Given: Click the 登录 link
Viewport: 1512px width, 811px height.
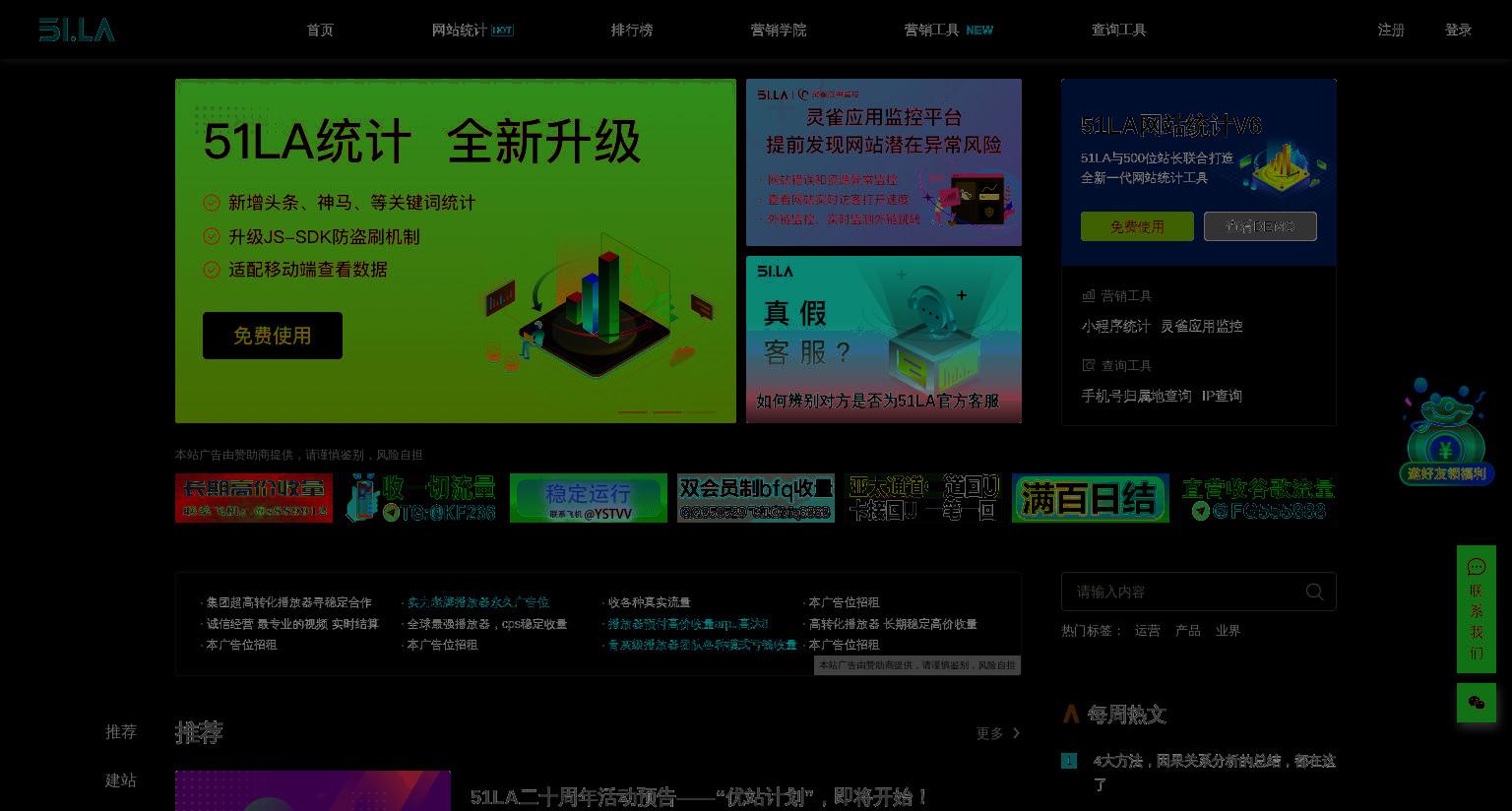Looking at the screenshot, I should pos(1458,30).
